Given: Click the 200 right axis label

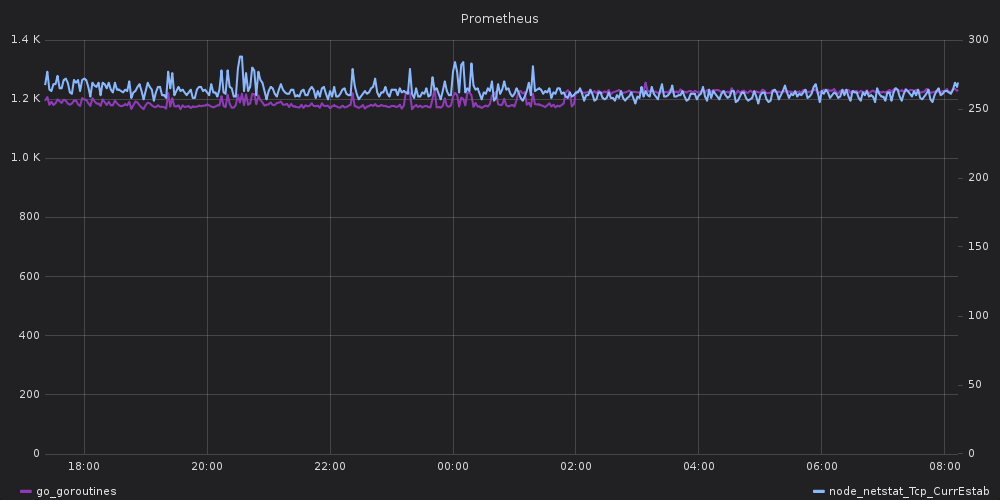Looking at the screenshot, I should click(x=978, y=177).
